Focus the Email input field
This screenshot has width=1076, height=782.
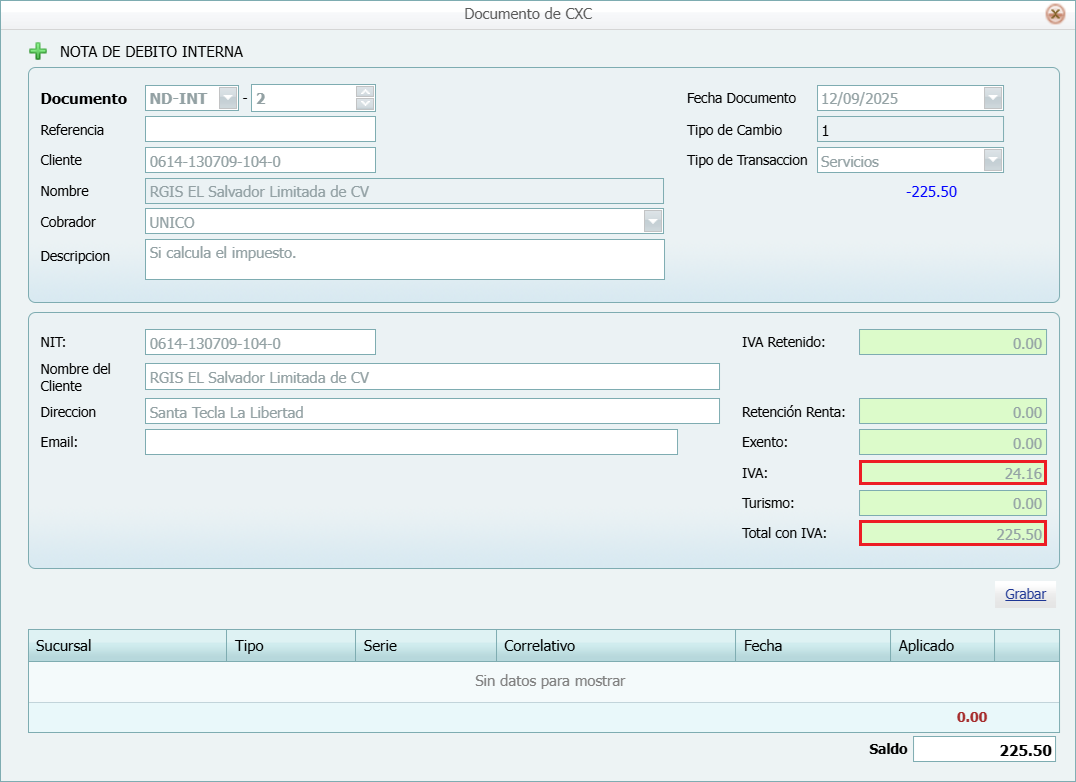[x=410, y=442]
